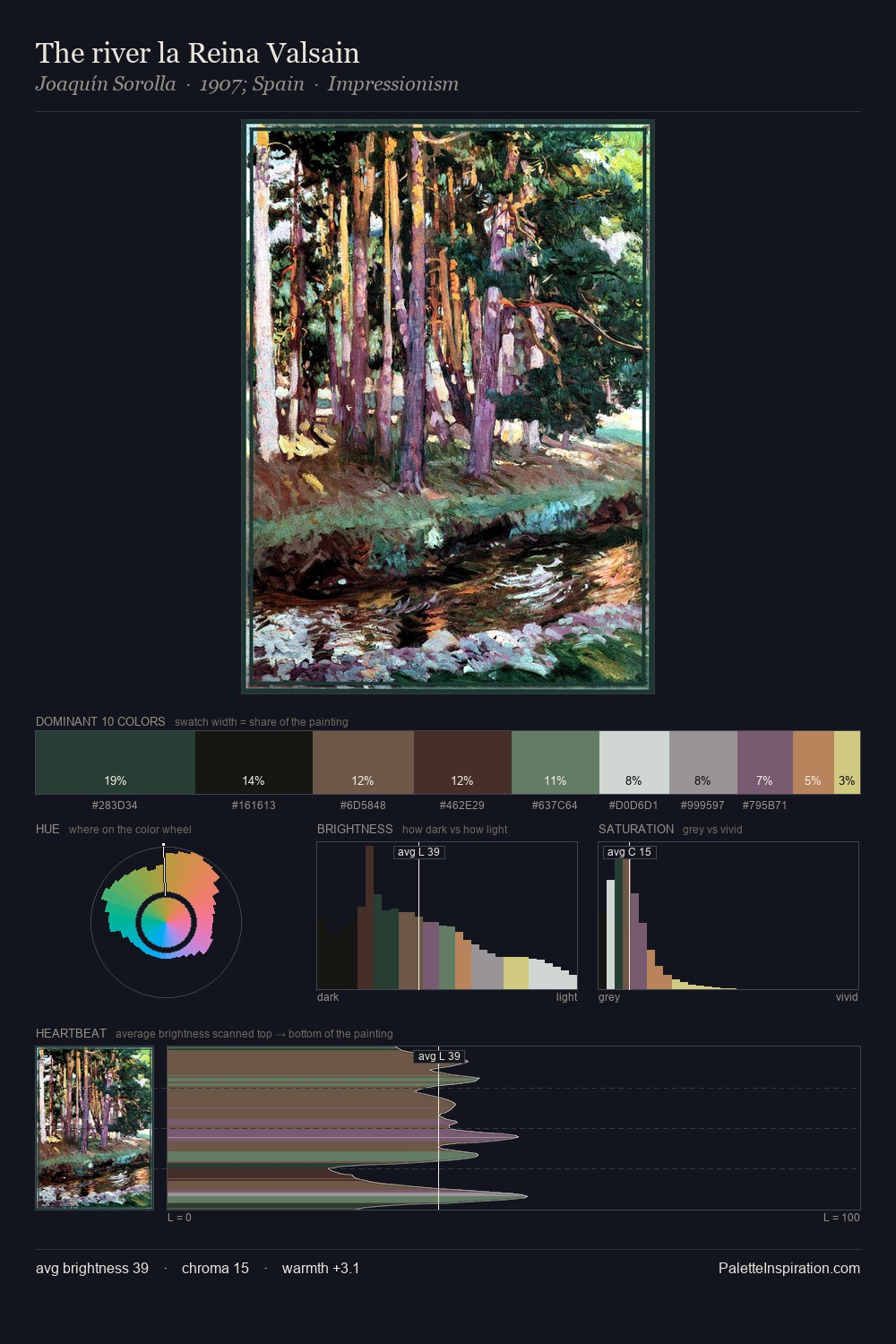The width and height of the screenshot is (896, 1344).
Task: Click the dark green #283D34 19% swatch
Action: (x=116, y=762)
